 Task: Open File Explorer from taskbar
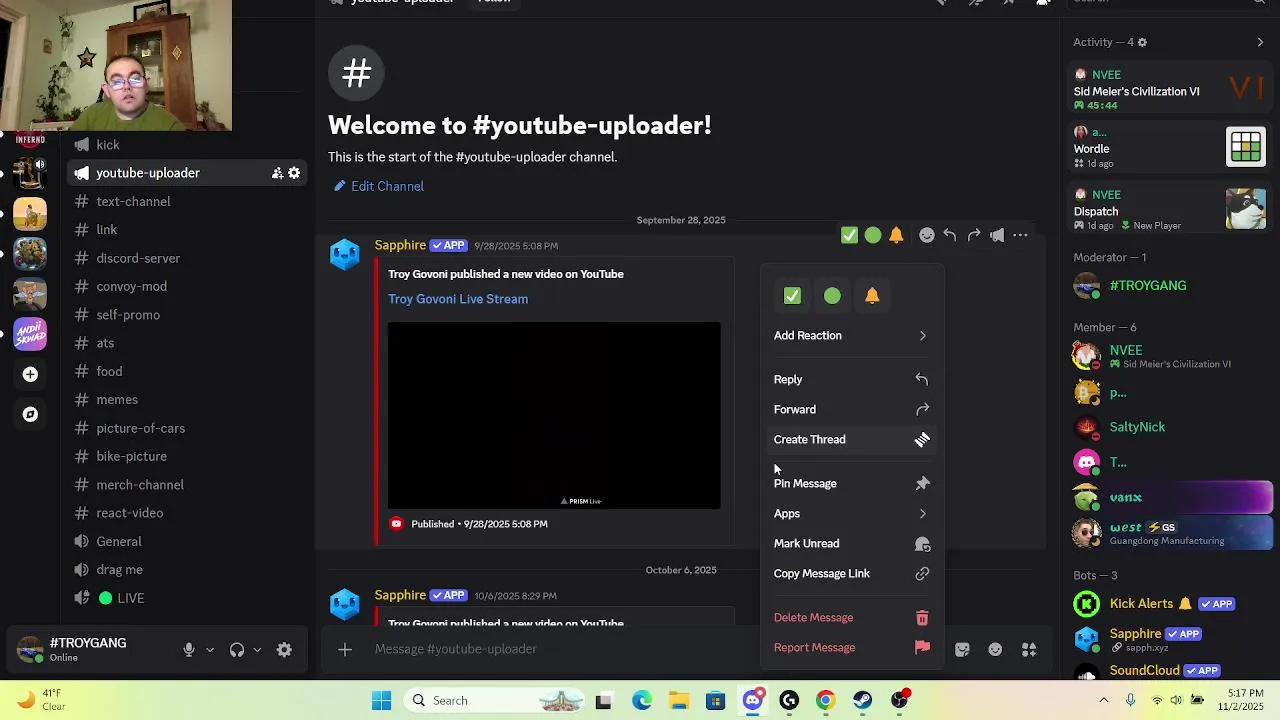(678, 701)
